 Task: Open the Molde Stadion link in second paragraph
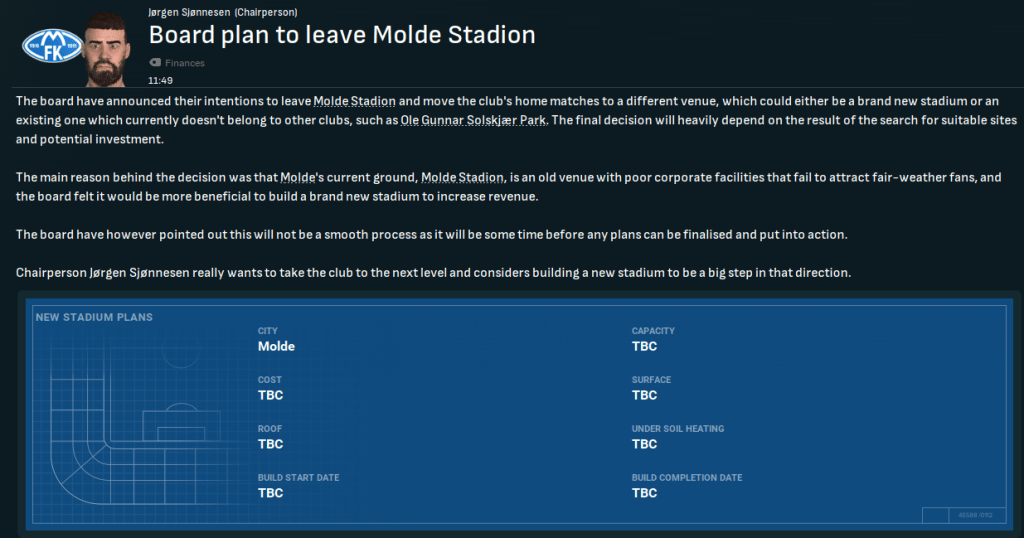462,177
